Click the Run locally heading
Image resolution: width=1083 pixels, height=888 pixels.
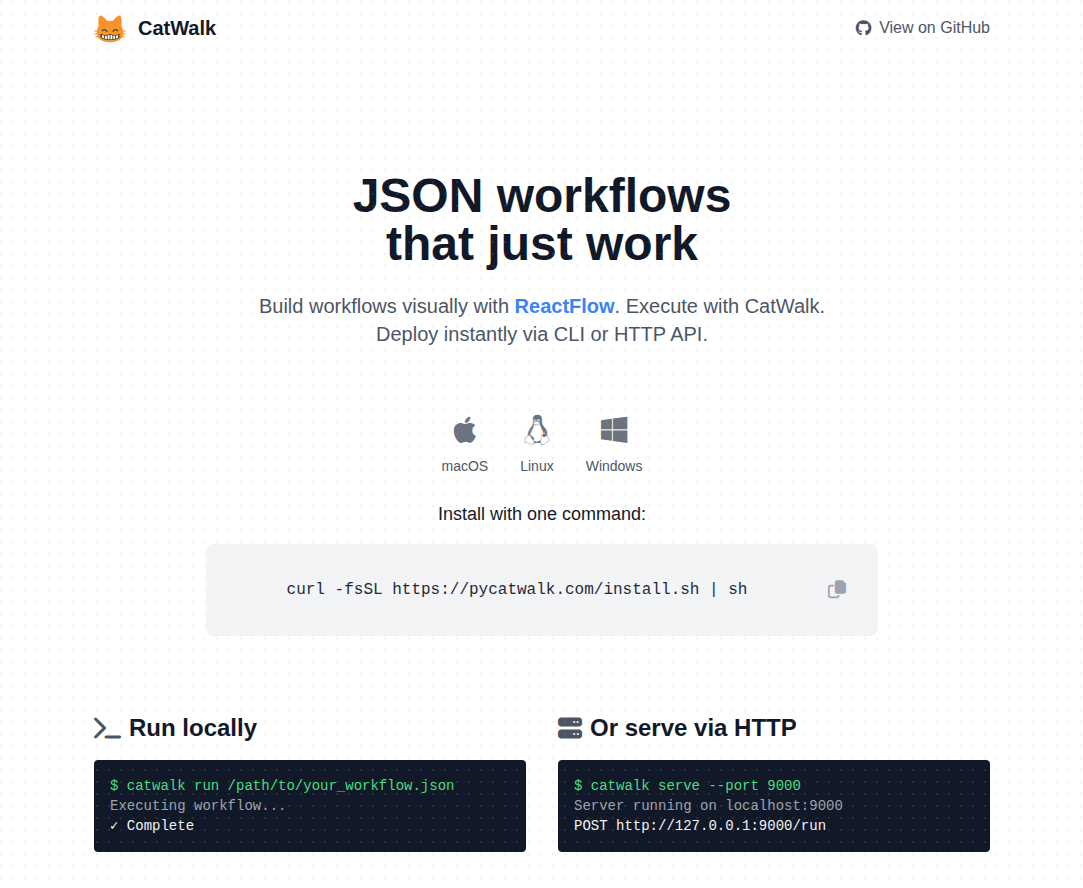(193, 728)
